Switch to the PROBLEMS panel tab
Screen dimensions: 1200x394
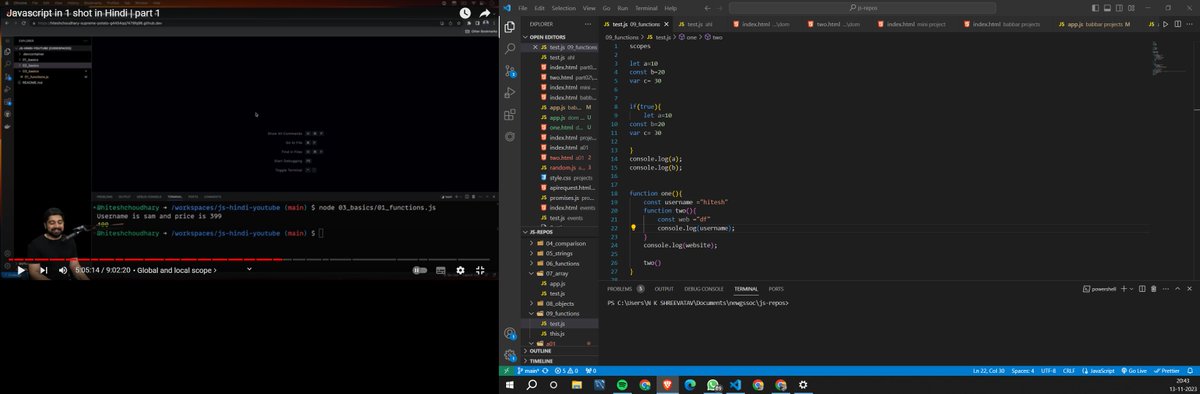coord(626,288)
